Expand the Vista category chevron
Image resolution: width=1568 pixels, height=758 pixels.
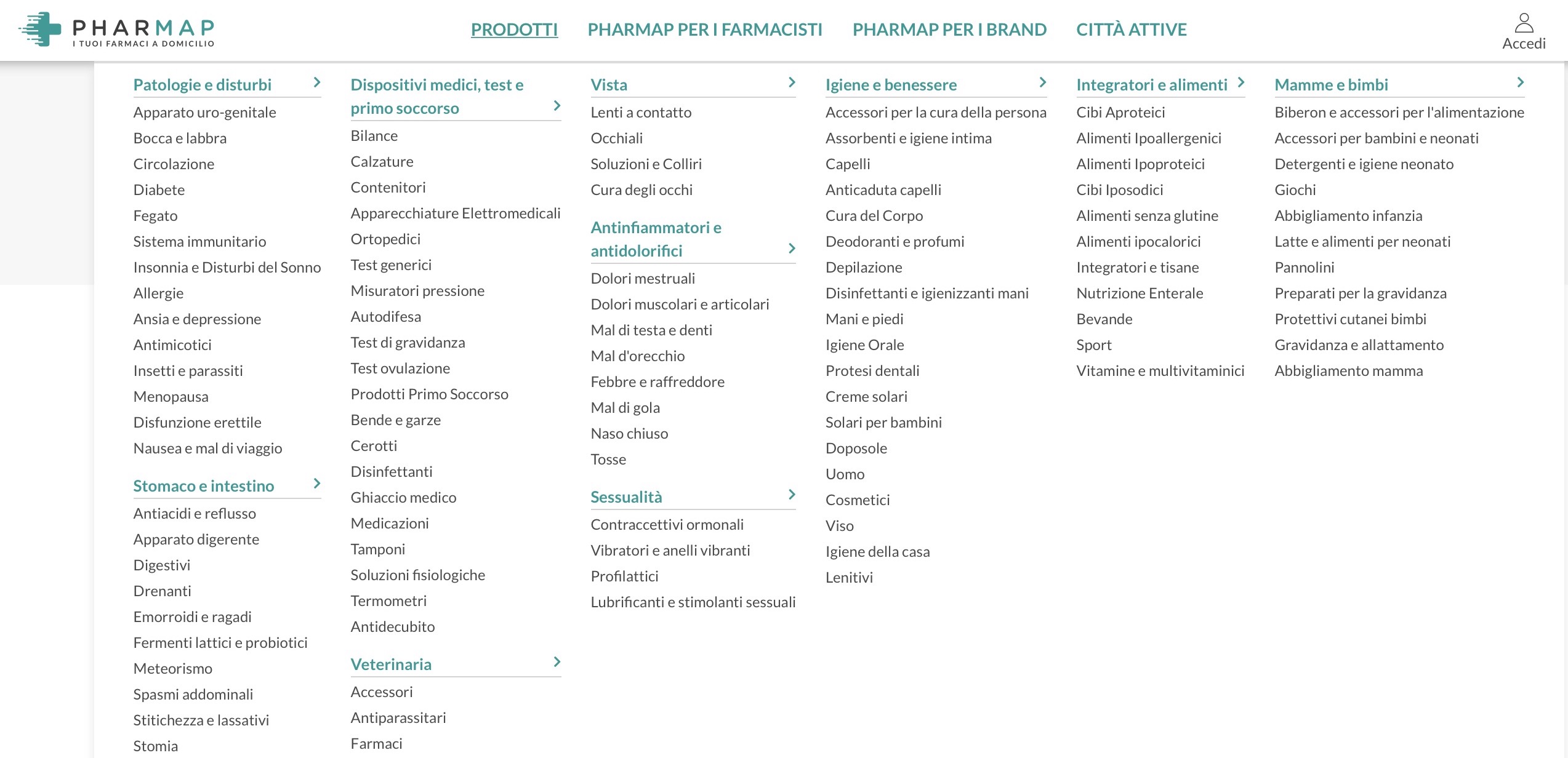(791, 82)
